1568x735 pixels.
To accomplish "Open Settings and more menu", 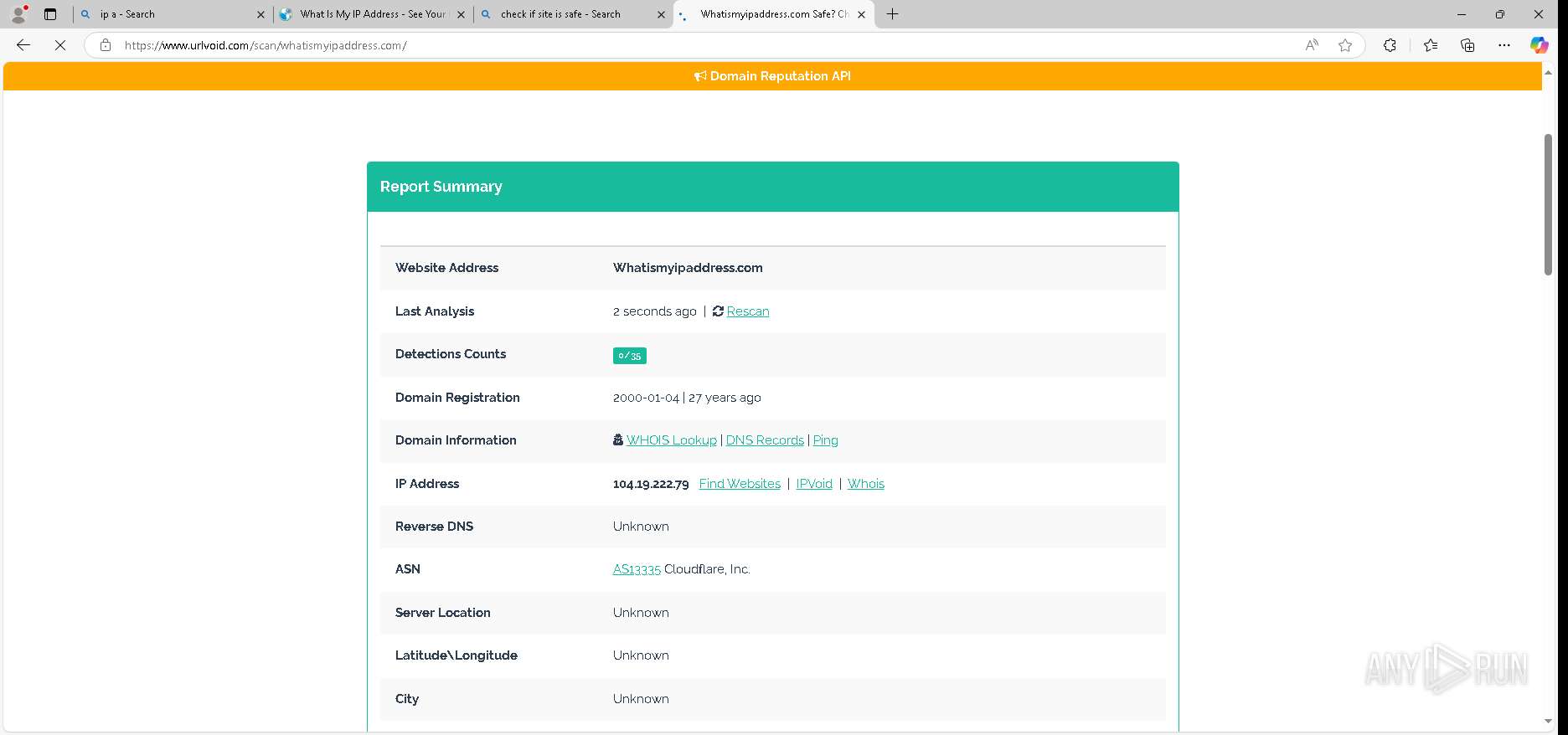I will 1504,45.
